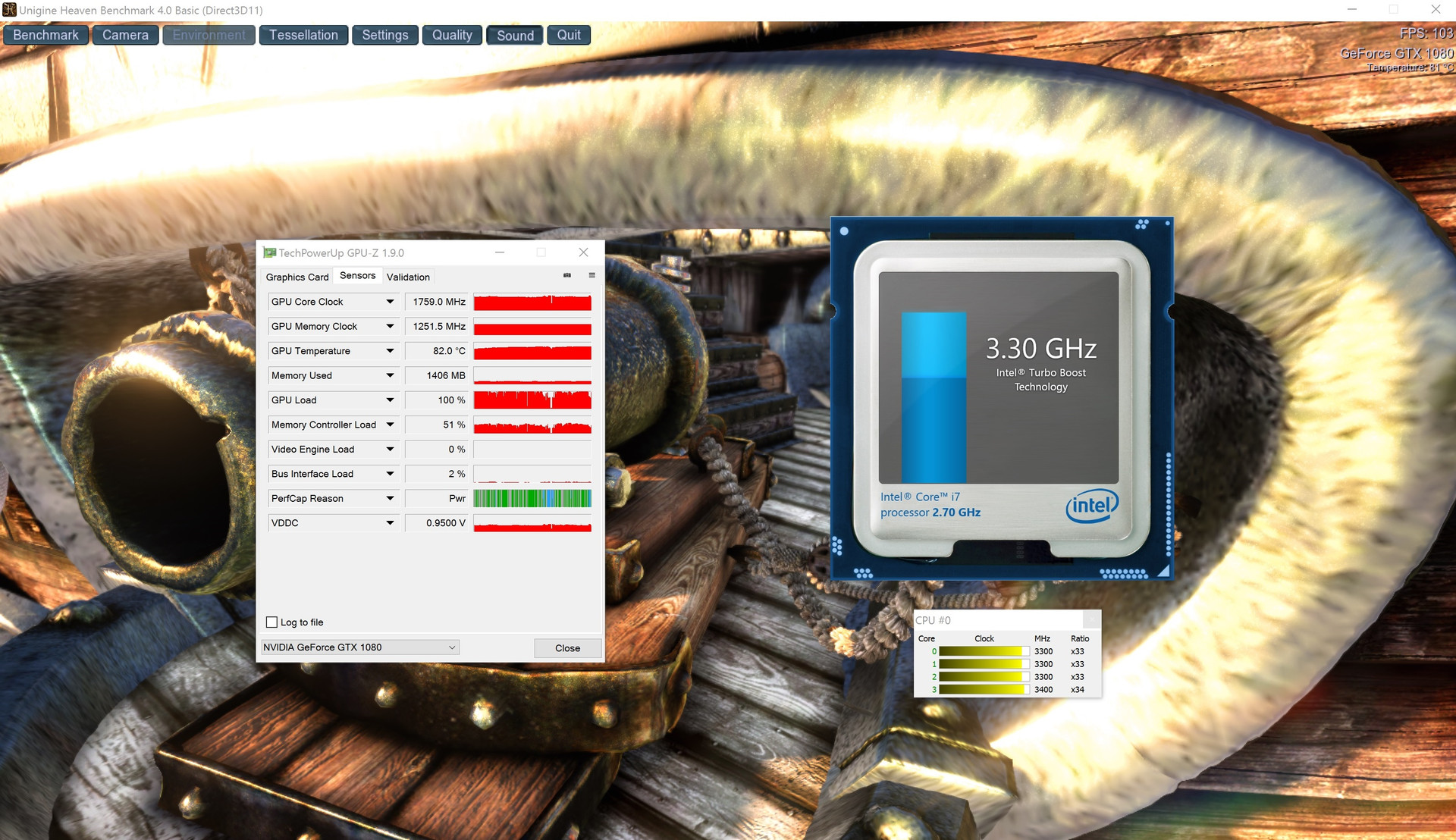
Task: Click resize corner triangle on Turbo Boost gadget
Action: 1164,571
